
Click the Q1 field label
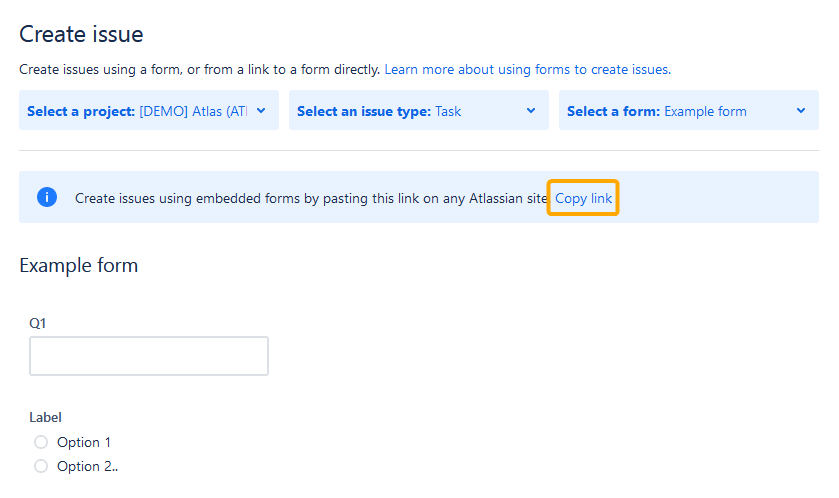tap(37, 323)
